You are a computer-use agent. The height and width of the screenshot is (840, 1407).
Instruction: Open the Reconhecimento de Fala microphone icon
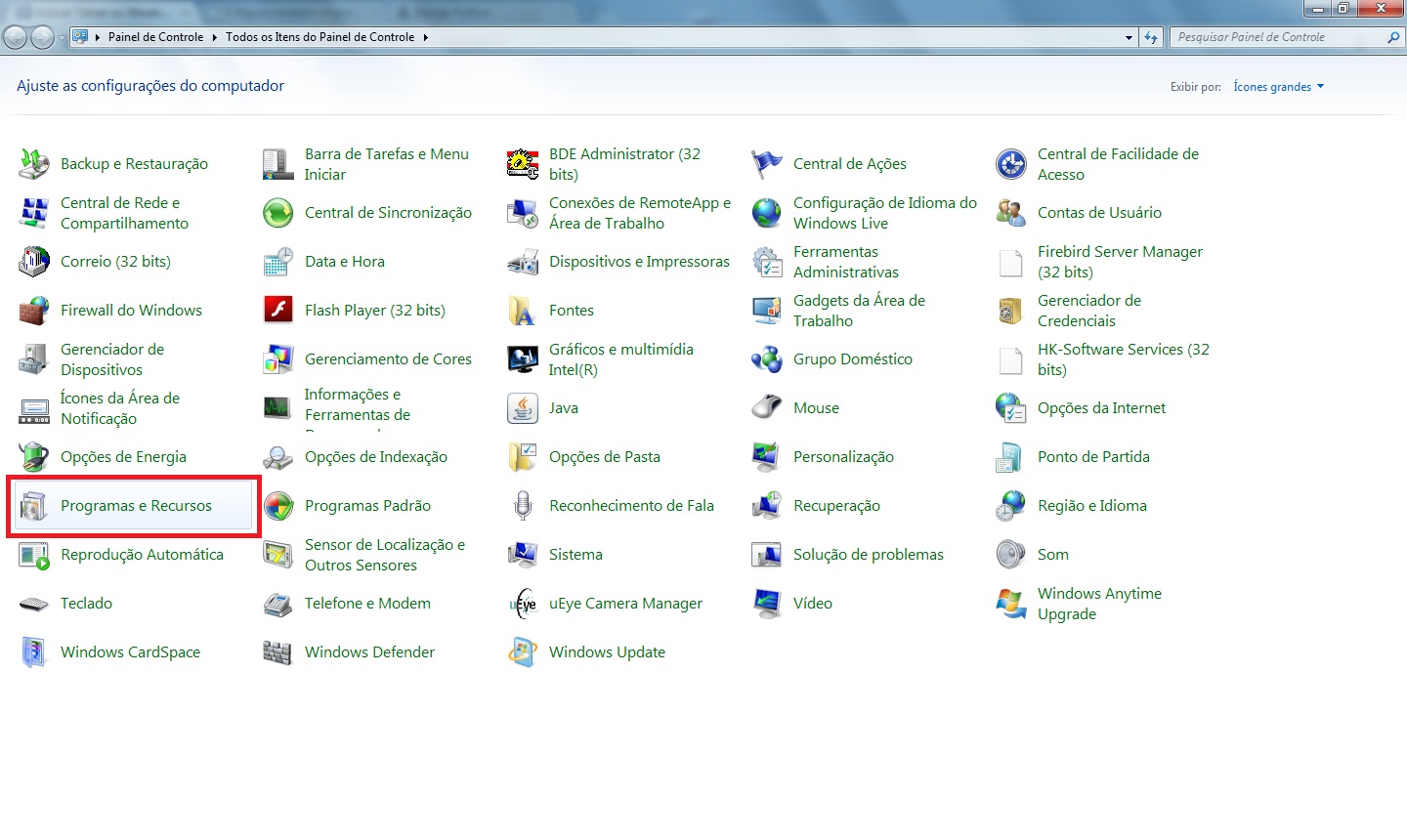point(523,506)
